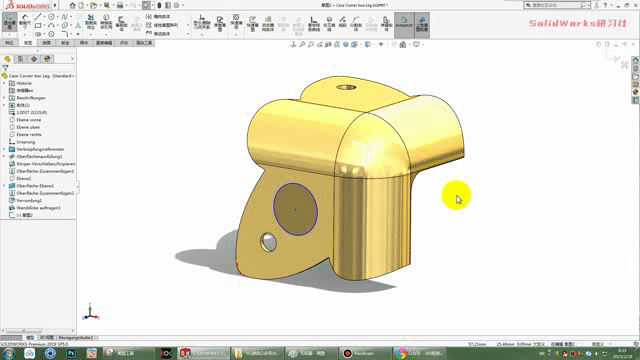Toggle the Exit Sketch button
This screenshot has width=640, height=360.
point(9,22)
